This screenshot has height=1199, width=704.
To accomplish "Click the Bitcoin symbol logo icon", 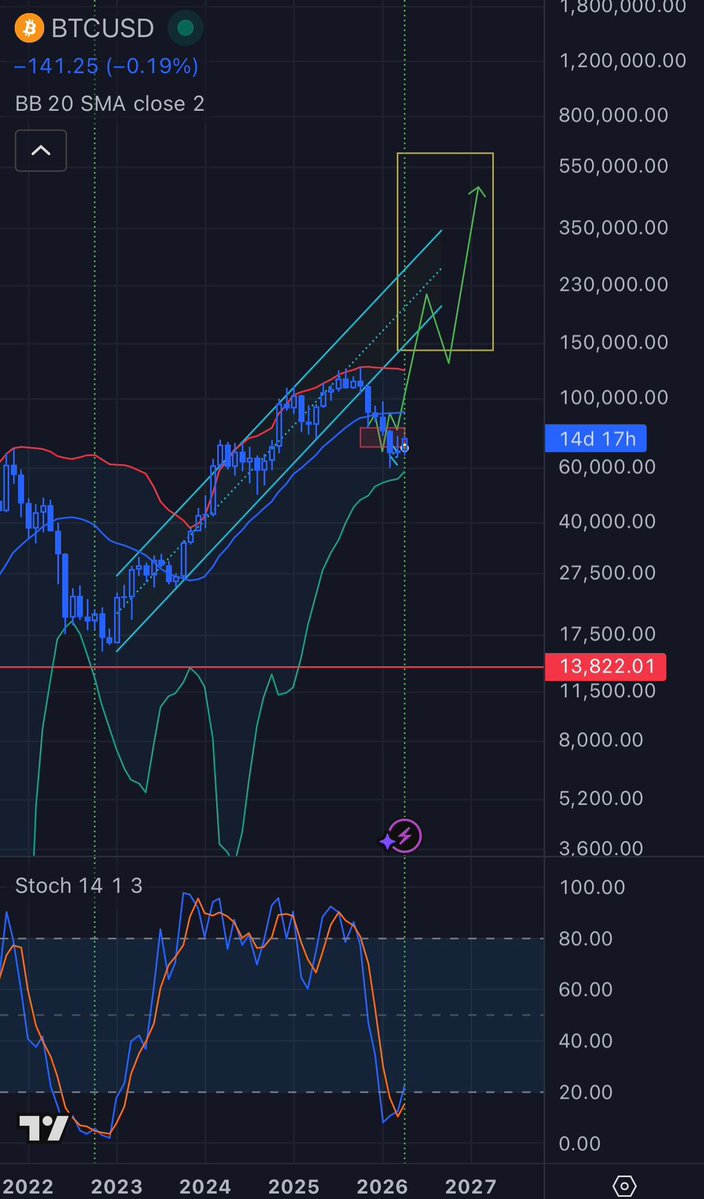I will (x=29, y=29).
